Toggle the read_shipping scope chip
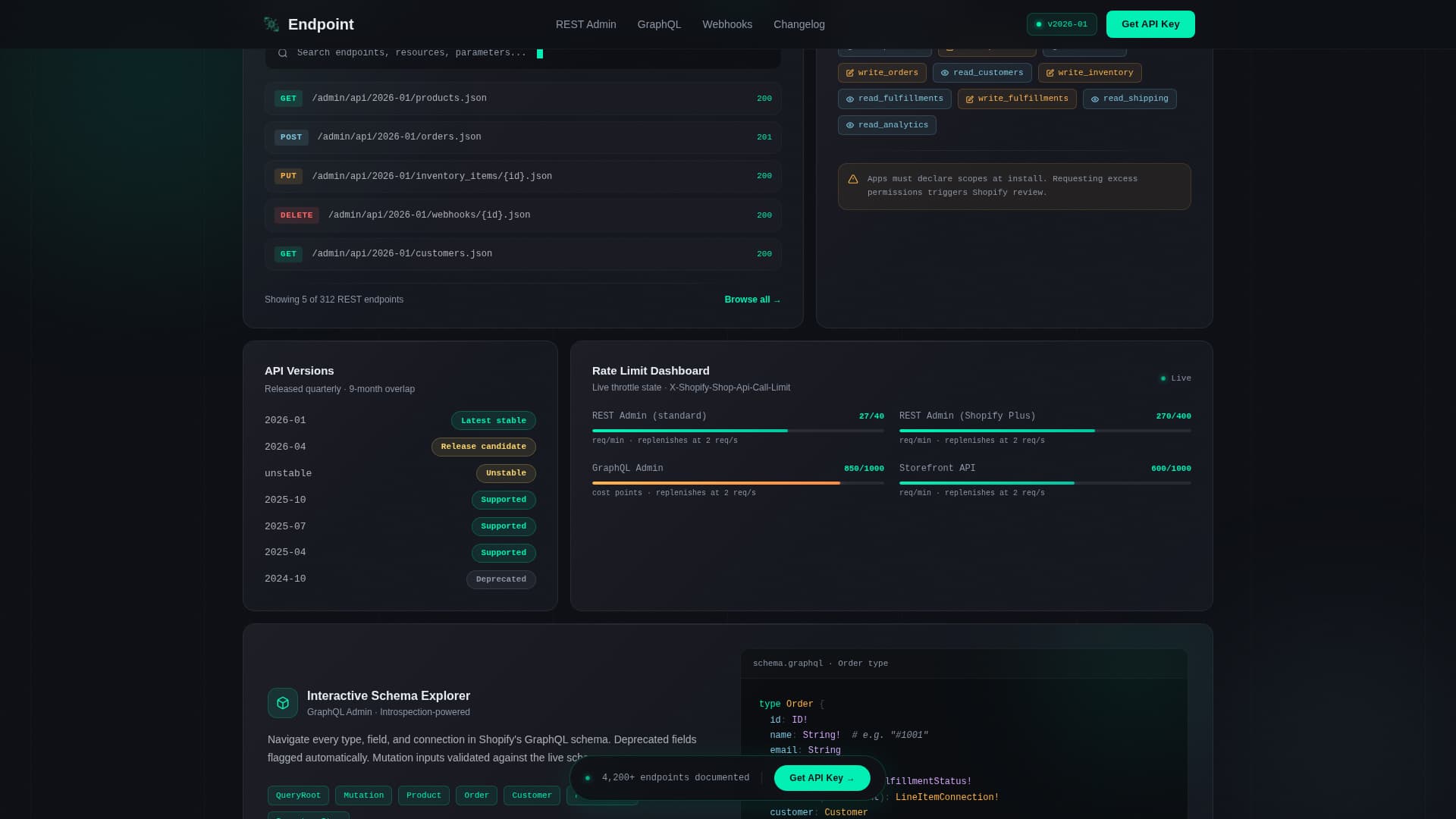Screen dimensions: 1456x819 pyautogui.click(x=1129, y=99)
